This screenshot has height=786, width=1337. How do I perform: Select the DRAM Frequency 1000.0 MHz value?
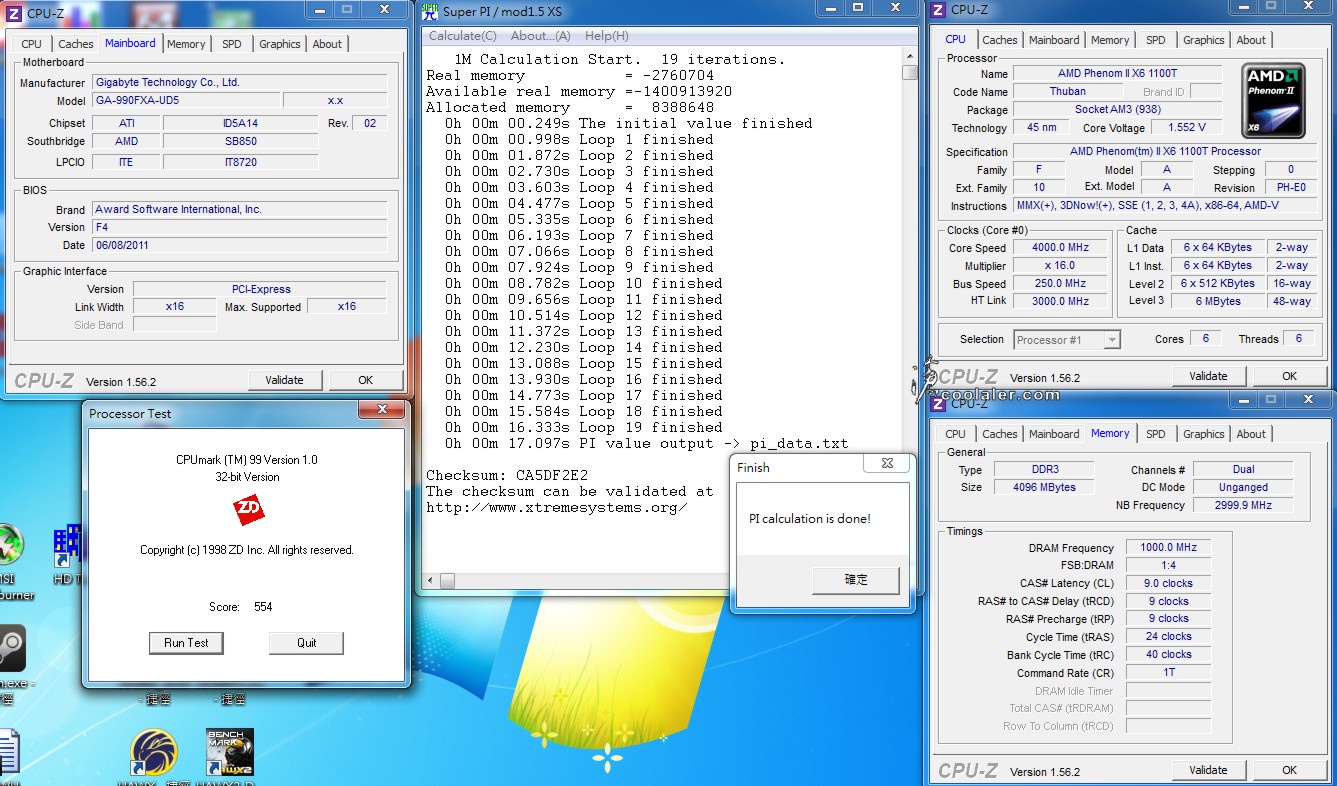coord(1168,548)
